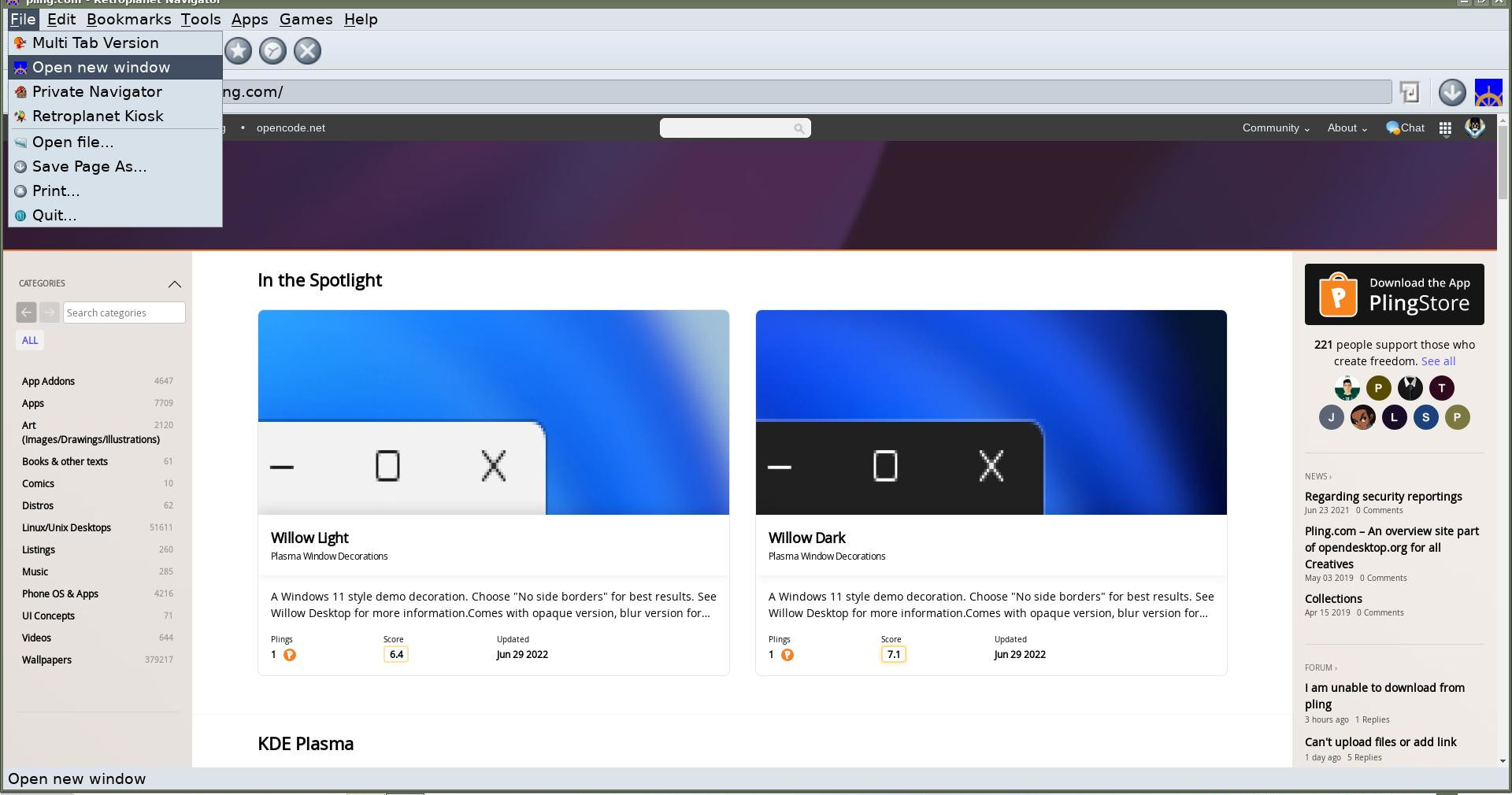Image resolution: width=1512 pixels, height=795 pixels.
Task: Click the supporter avatar labeled T
Action: (1442, 388)
